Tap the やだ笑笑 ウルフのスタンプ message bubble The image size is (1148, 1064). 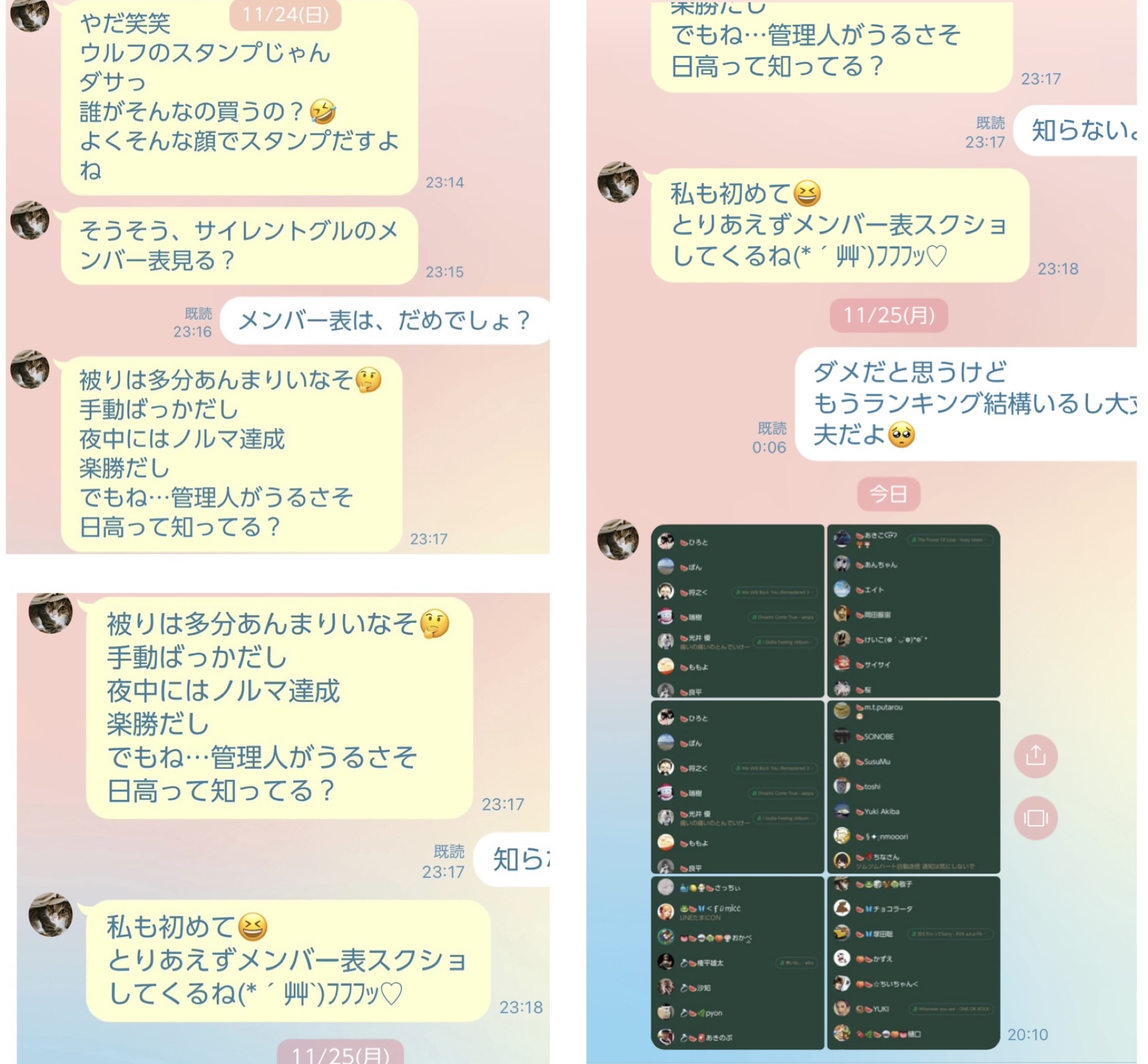coord(240,96)
